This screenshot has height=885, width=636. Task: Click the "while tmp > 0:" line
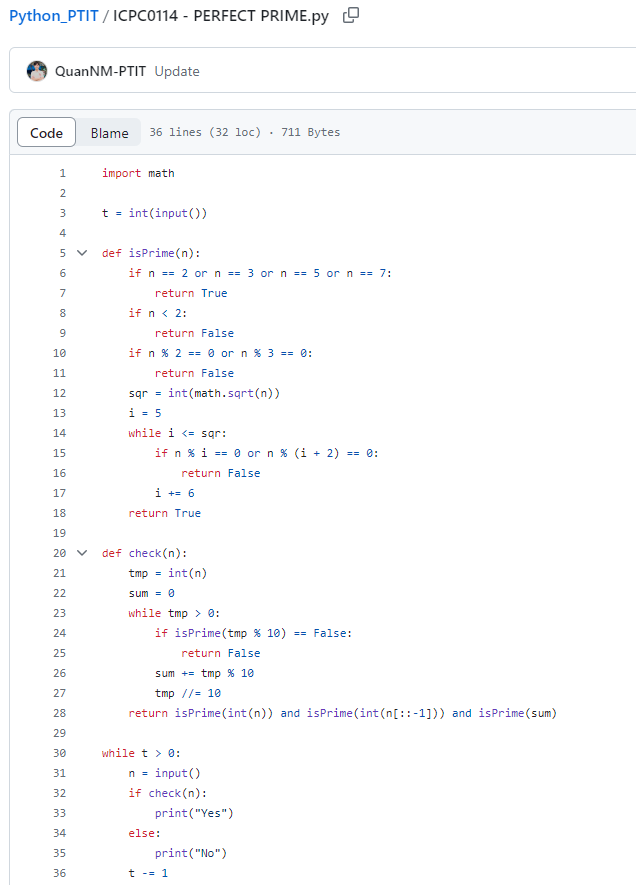point(174,614)
